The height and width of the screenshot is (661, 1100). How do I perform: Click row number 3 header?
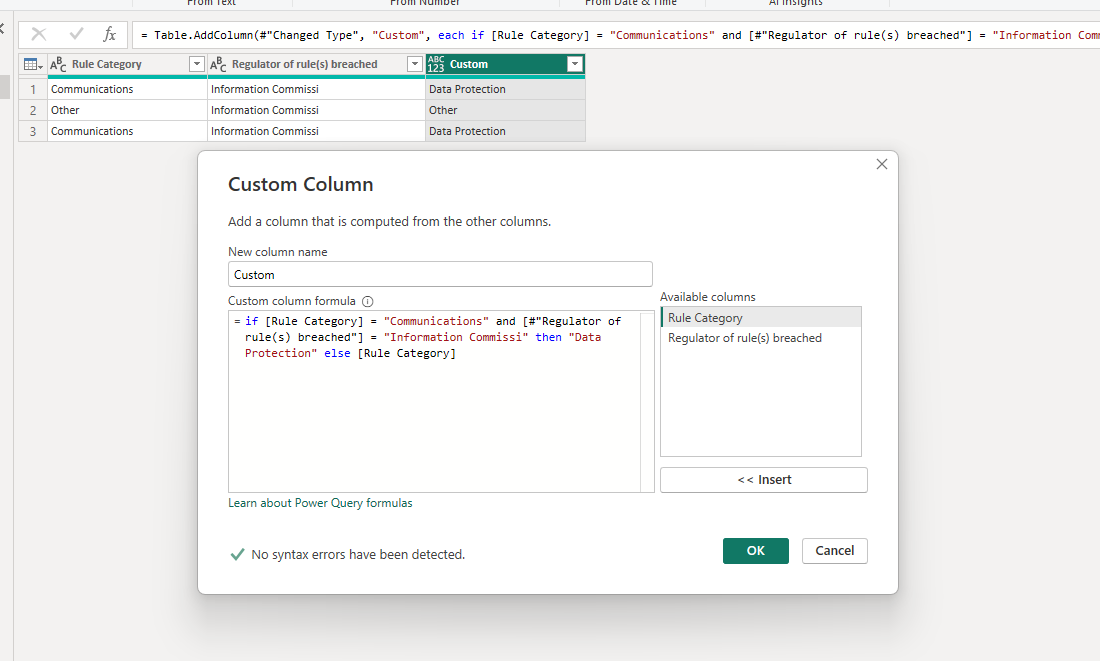pos(33,131)
